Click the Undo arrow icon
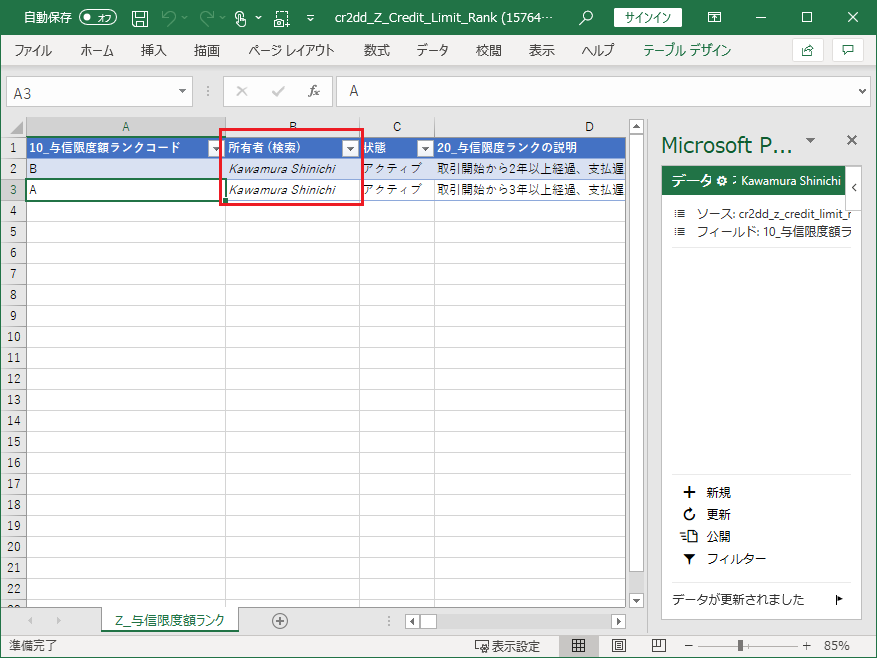 pos(168,18)
